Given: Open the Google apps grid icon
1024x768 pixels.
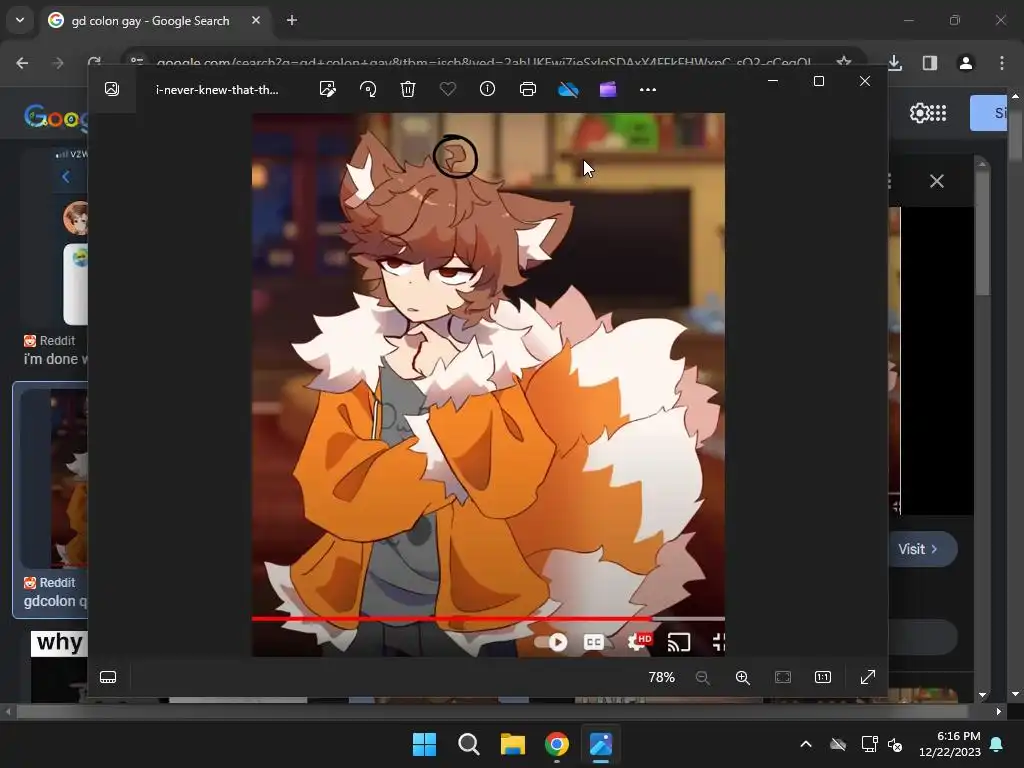Looking at the screenshot, I should click(938, 113).
